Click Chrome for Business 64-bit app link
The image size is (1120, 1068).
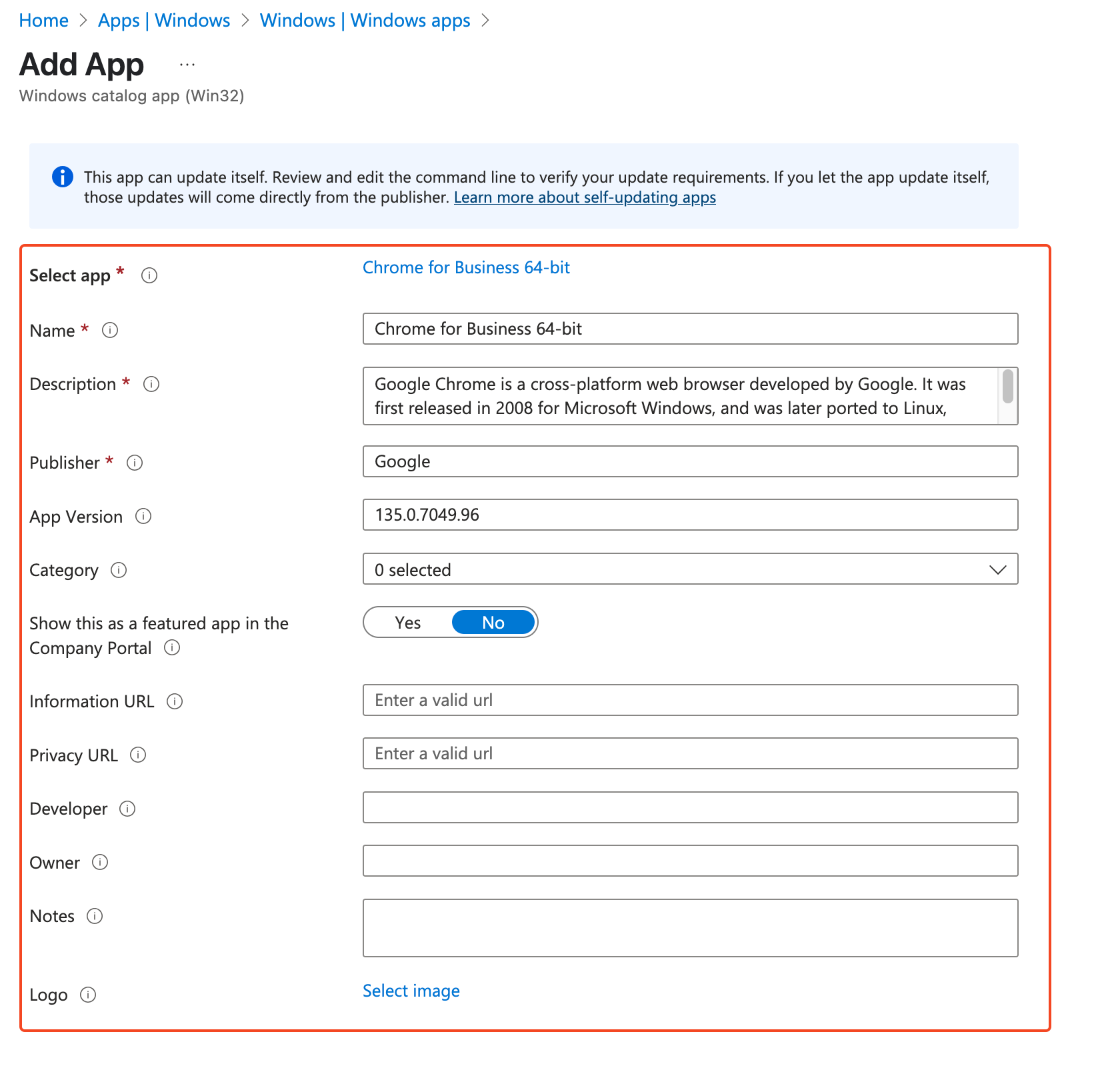coord(466,267)
